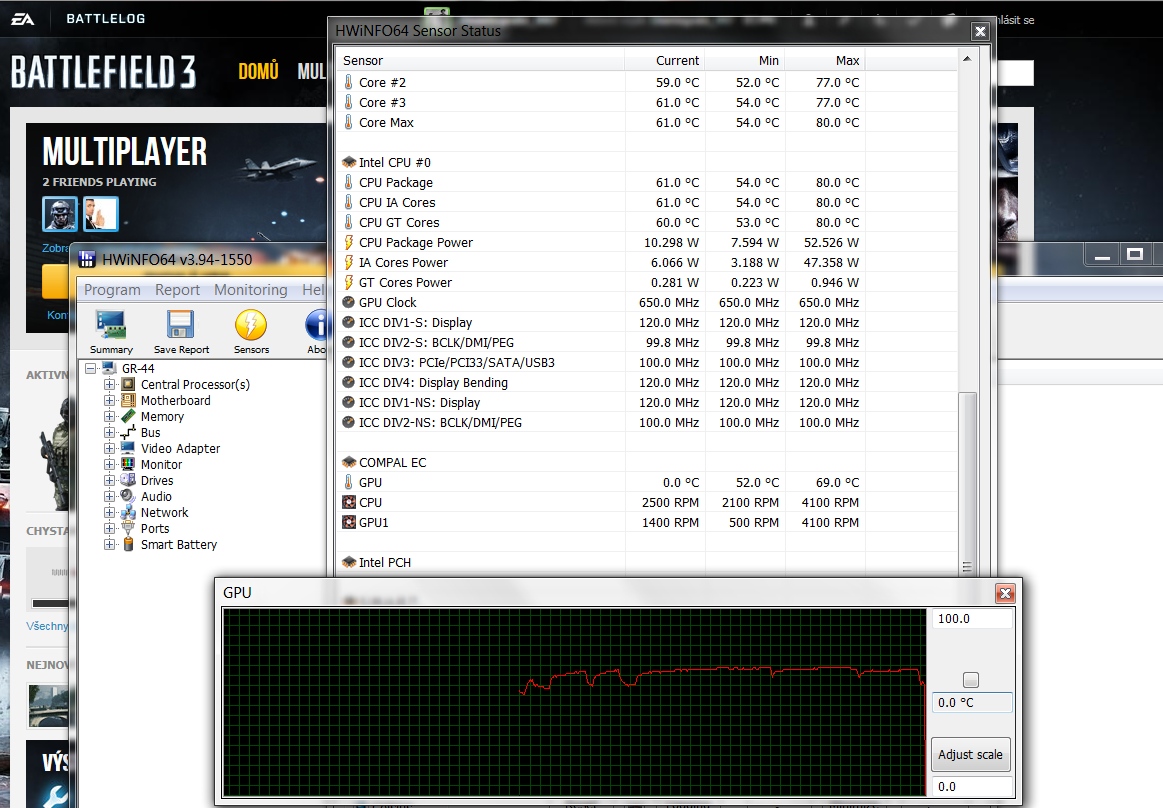Click the sensor list scroll up arrow
This screenshot has width=1163, height=808.
[x=966, y=59]
